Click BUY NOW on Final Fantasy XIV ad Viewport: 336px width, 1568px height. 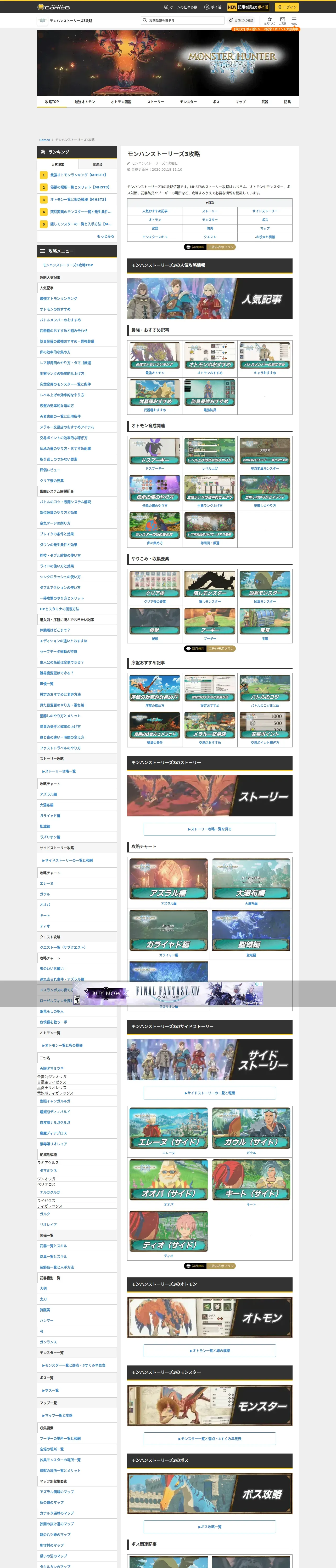[x=106, y=993]
